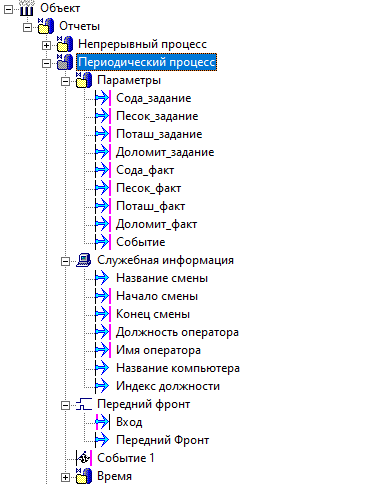367x484 pixels.
Task: Select the Конец смены item
Action: pyautogui.click(x=153, y=314)
